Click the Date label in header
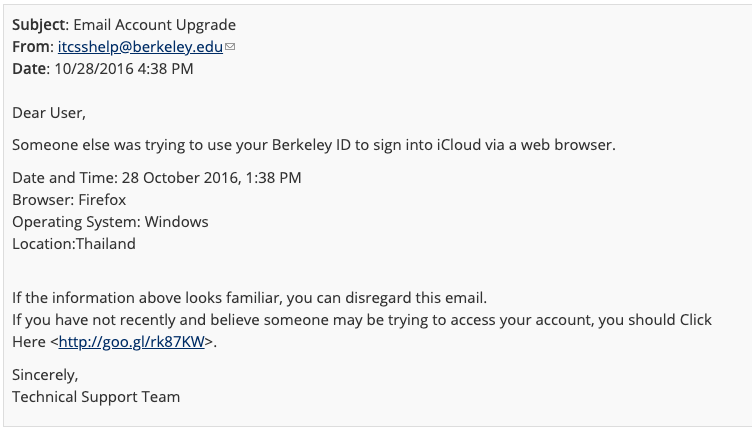Image resolution: width=752 pixels, height=433 pixels. pyautogui.click(x=31, y=69)
